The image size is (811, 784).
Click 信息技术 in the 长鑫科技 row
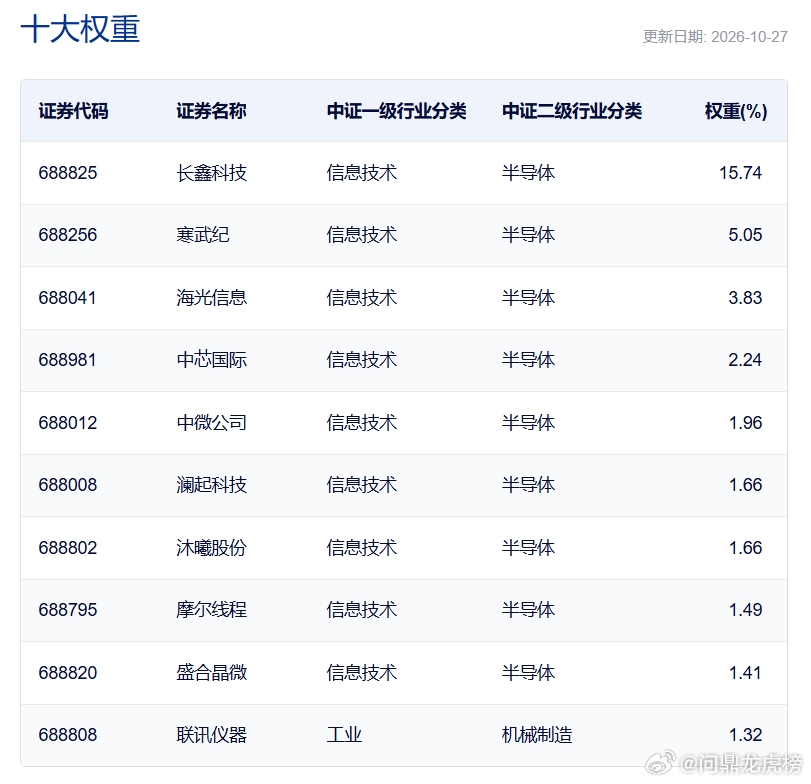(362, 173)
